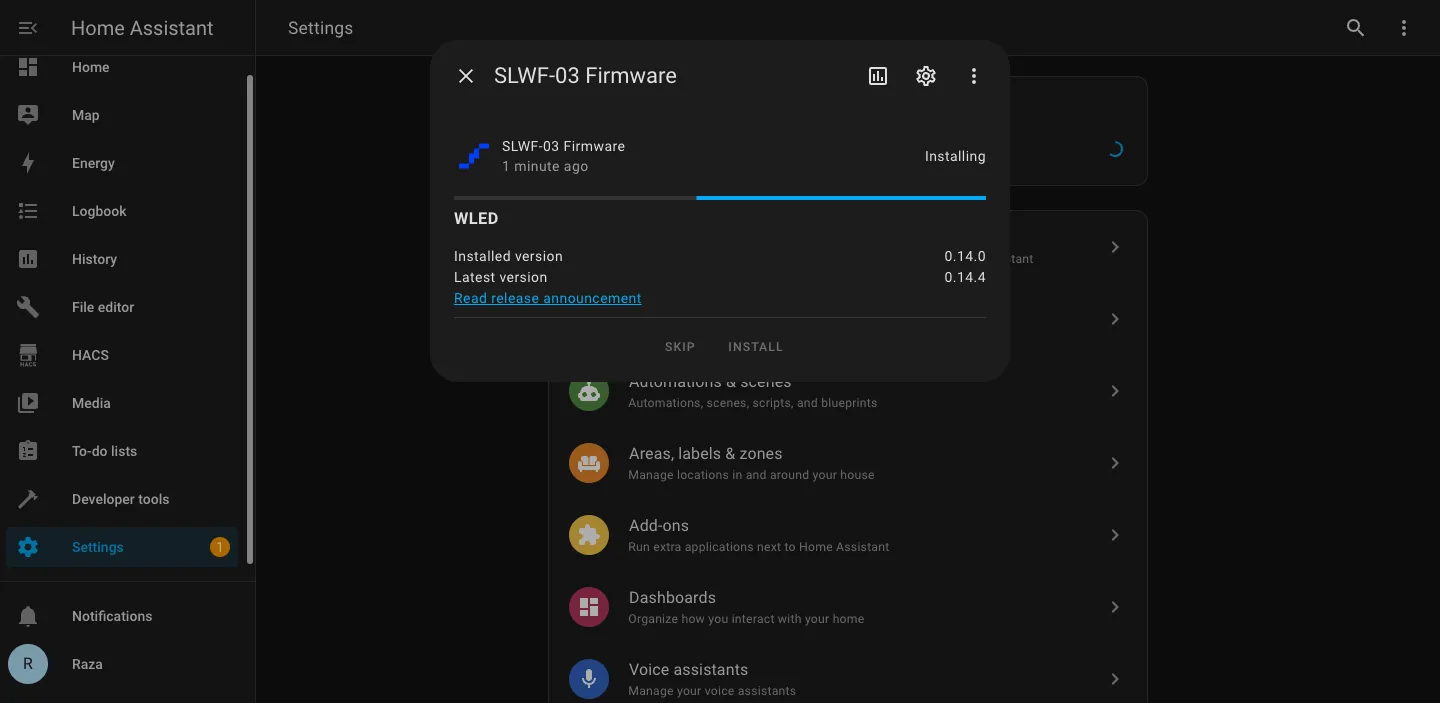
Task: Expand Voice assistants chevron arrow
Action: [x=1115, y=679]
